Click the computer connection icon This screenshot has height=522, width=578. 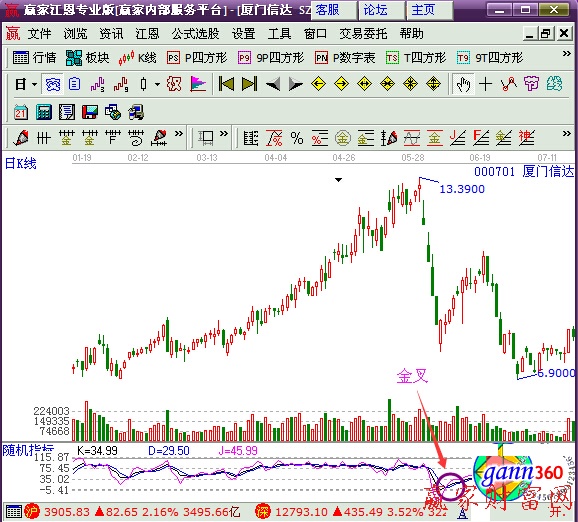[136, 112]
